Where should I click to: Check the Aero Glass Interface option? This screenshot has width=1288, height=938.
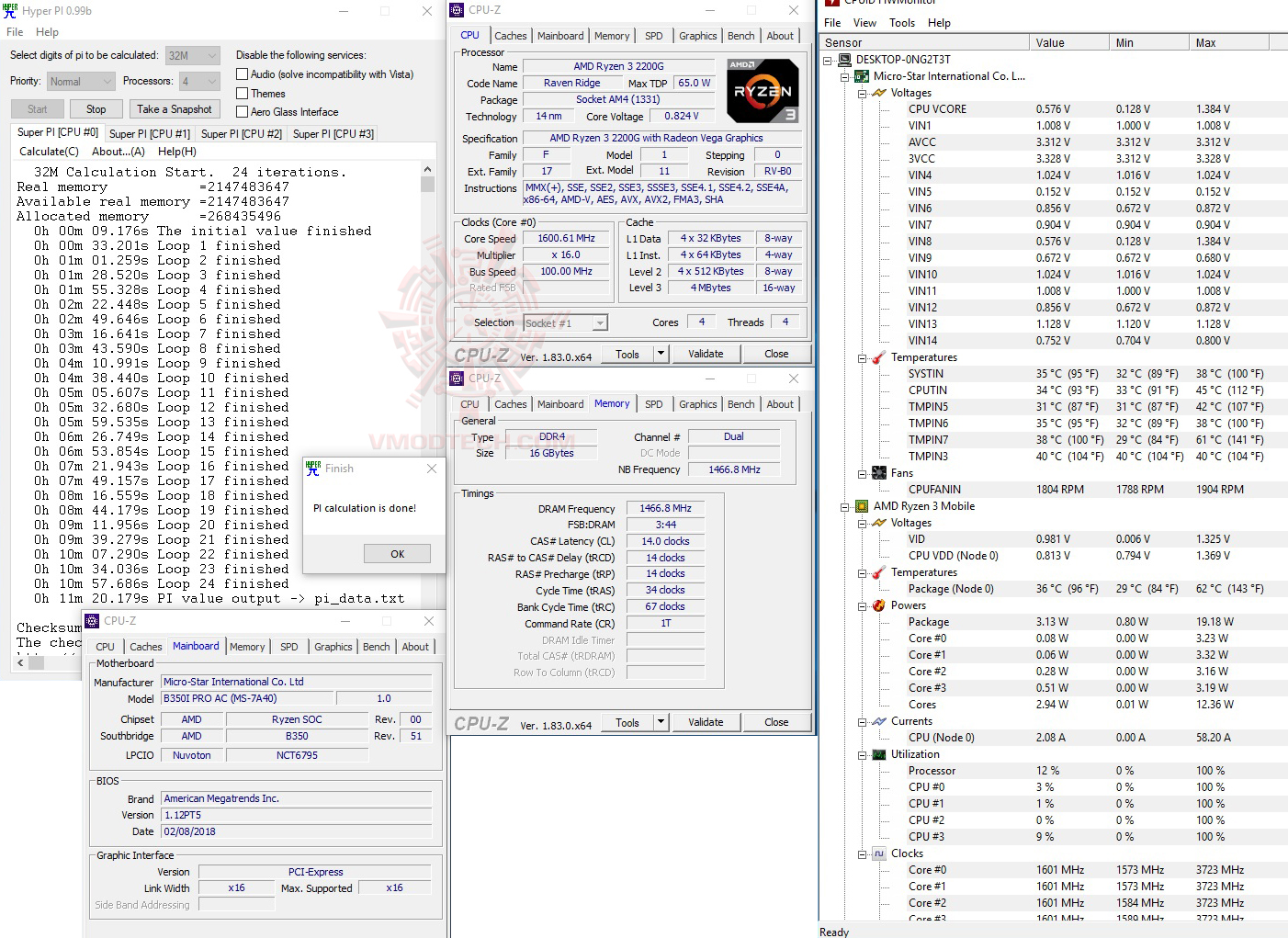(x=243, y=112)
